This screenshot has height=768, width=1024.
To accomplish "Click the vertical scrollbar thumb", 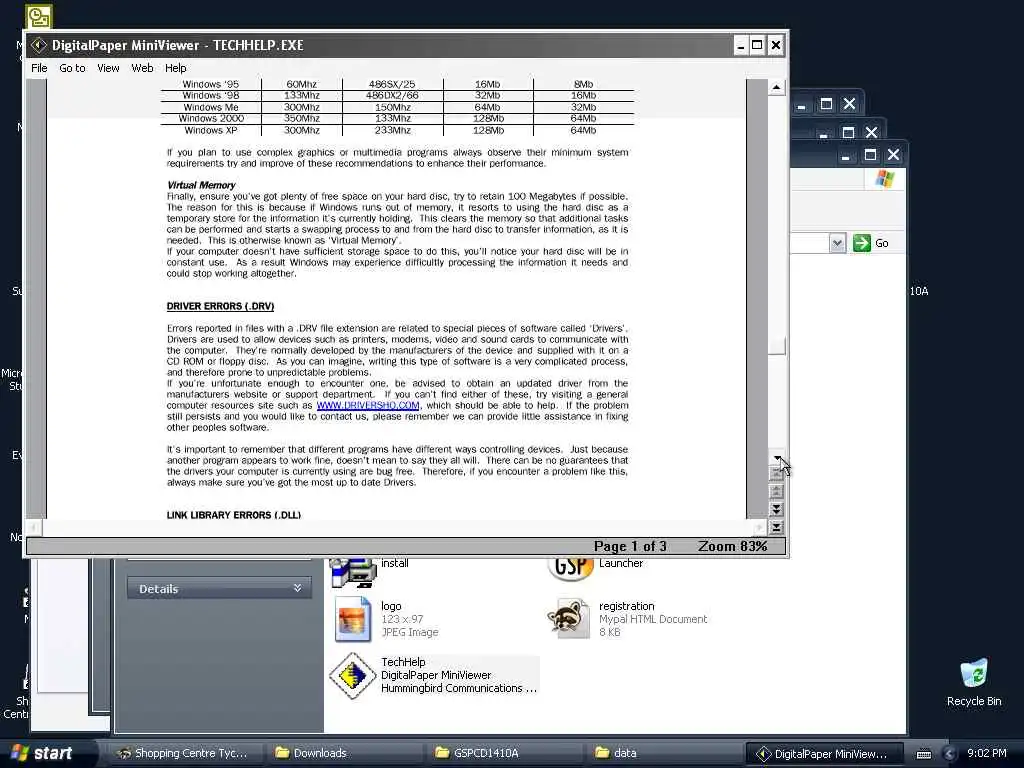I will (776, 345).
